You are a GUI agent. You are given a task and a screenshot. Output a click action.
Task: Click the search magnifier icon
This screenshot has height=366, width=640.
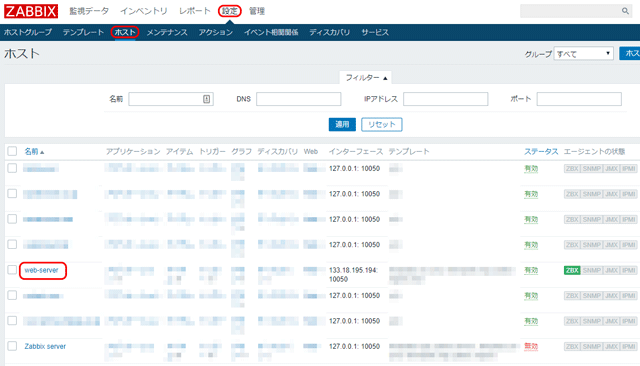(x=625, y=11)
